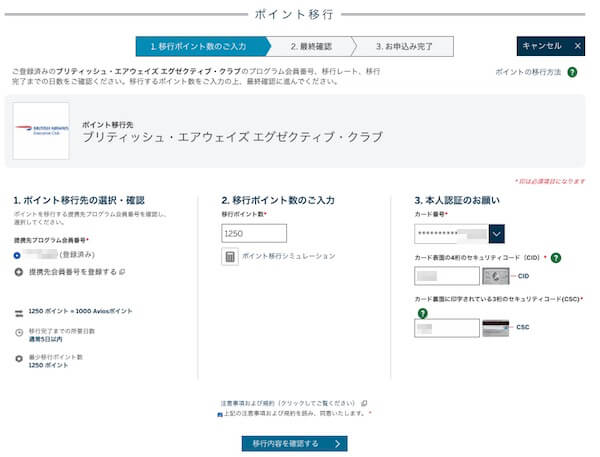Click the text 1250 ポイント = 1000 Aviosポイント
Screen dimensions: 600x457
click(x=80, y=311)
